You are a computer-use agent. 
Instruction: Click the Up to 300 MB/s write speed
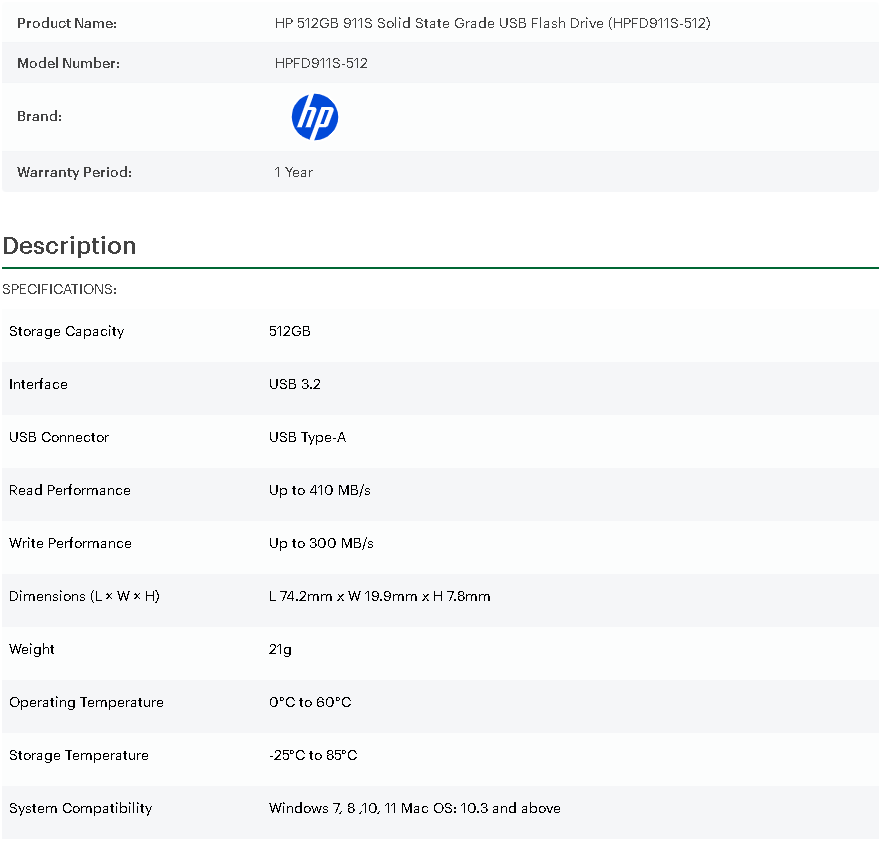(x=321, y=543)
